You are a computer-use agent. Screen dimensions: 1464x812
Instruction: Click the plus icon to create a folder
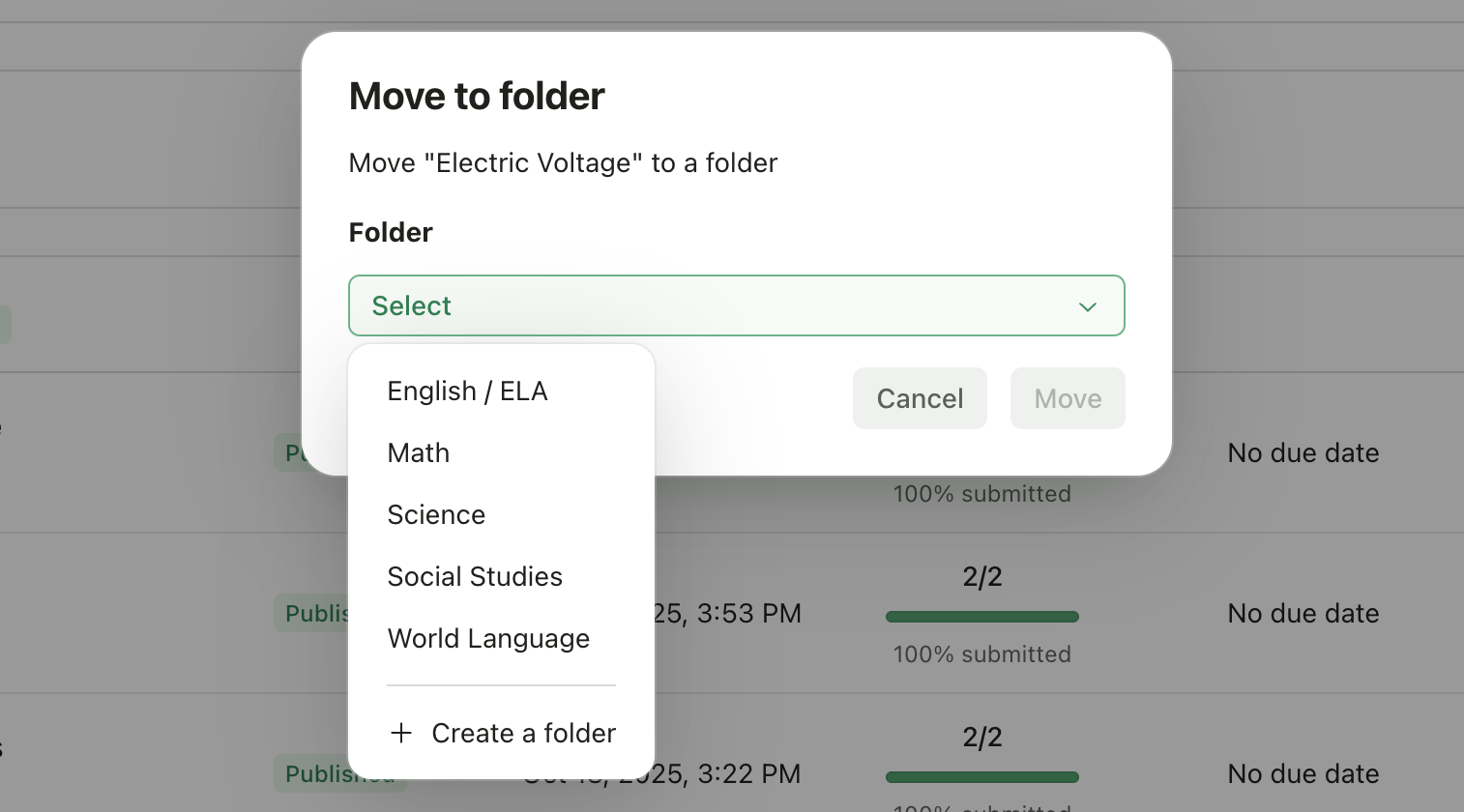[401, 733]
